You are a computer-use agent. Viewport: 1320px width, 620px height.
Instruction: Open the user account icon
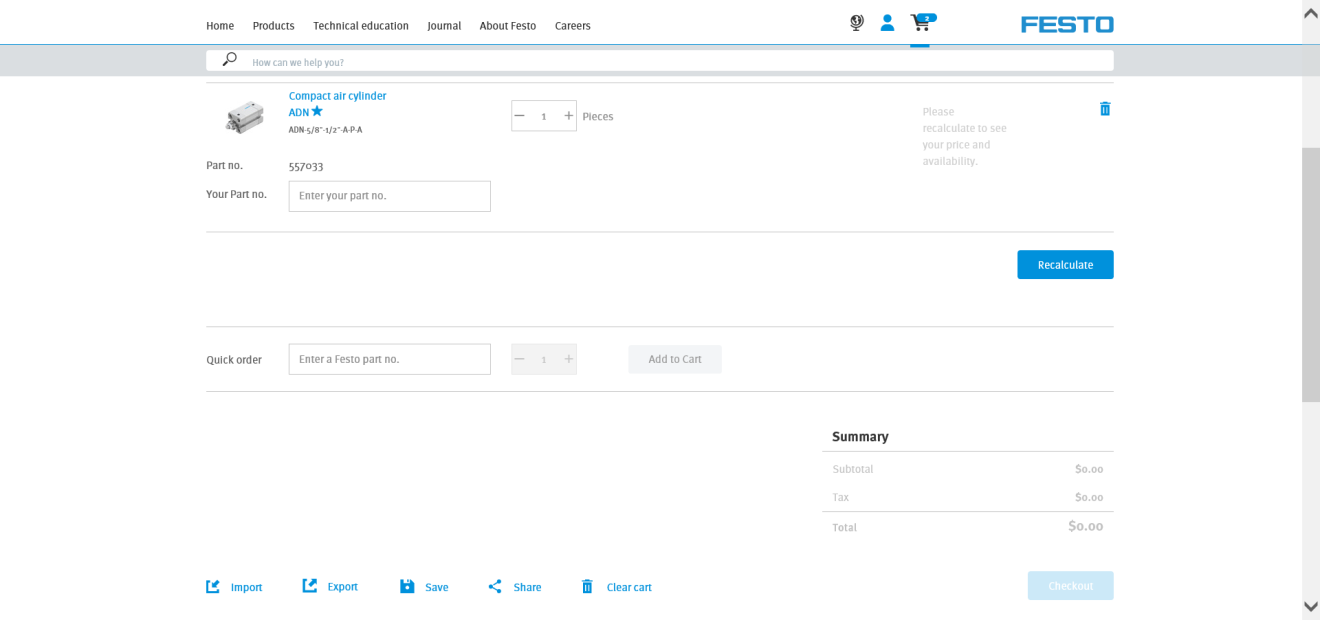pyautogui.click(x=887, y=22)
